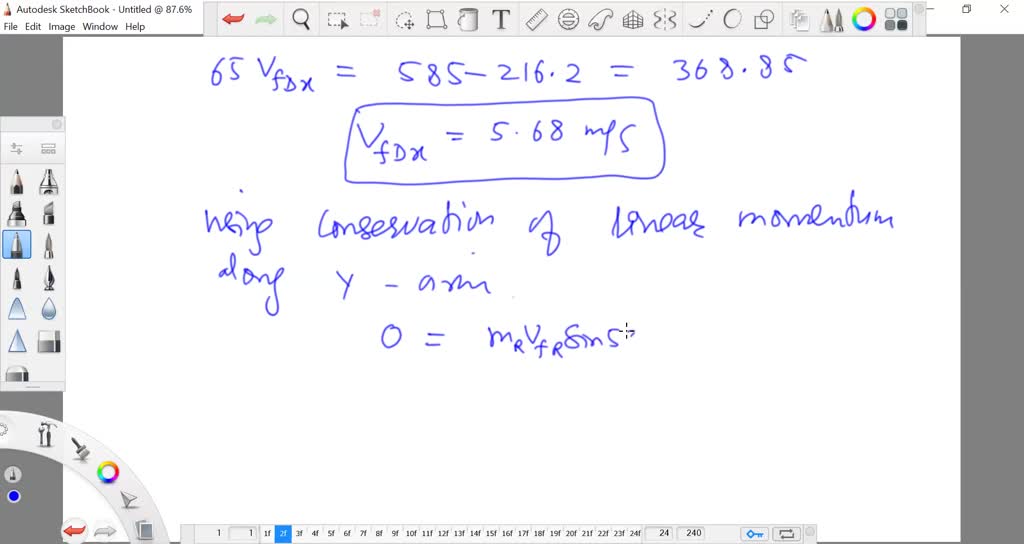Open tools settings in the corner lagoon

(x=46, y=434)
